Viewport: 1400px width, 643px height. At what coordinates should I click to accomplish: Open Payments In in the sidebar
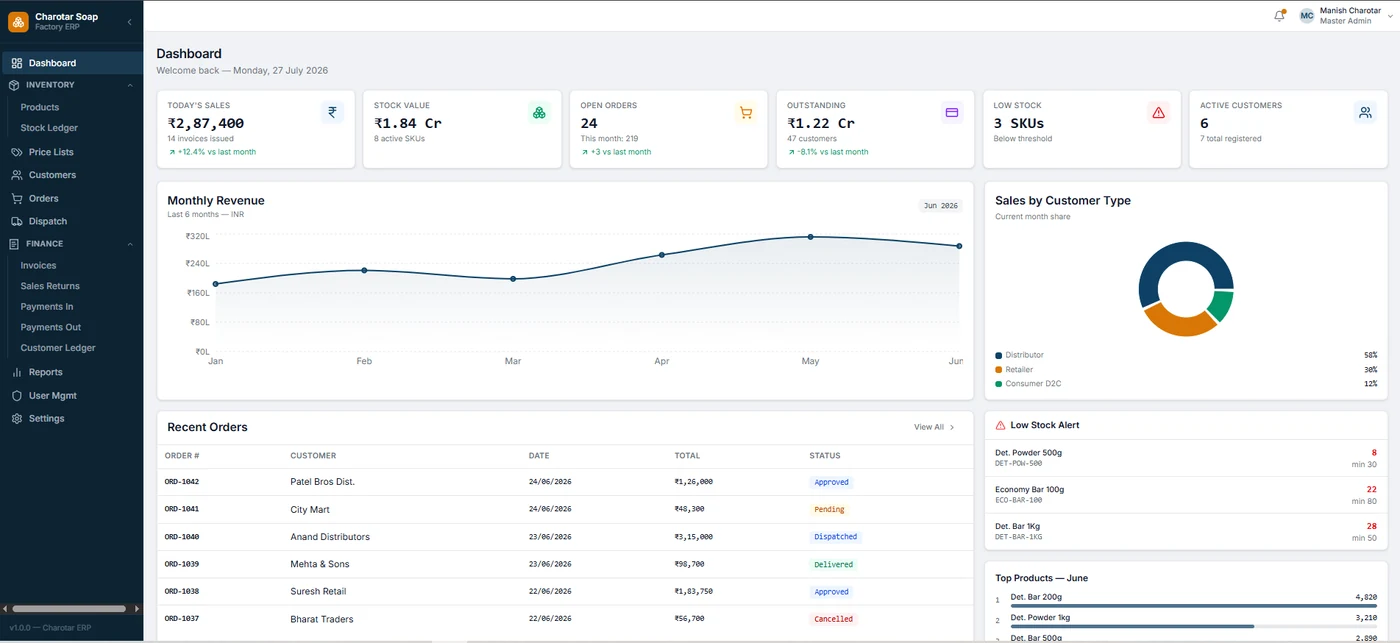click(47, 307)
